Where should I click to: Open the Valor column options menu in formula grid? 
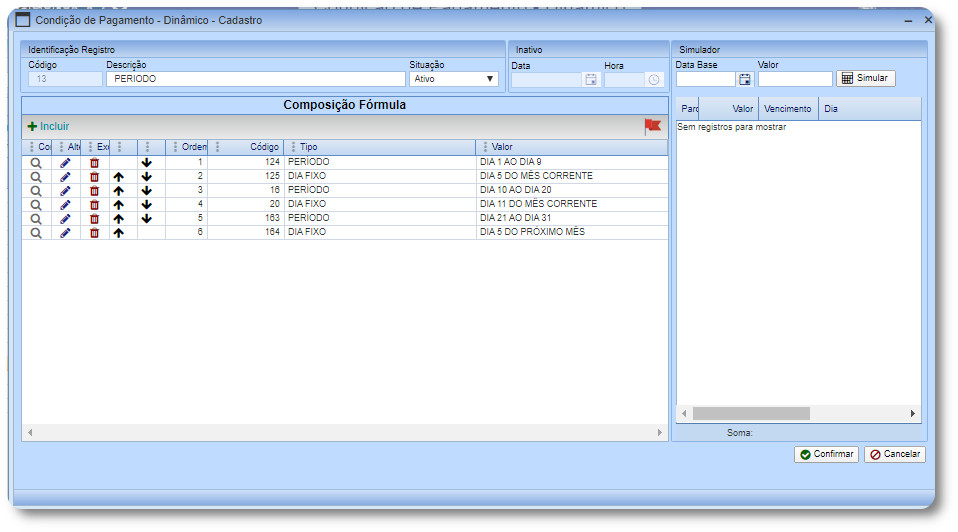(x=485, y=147)
